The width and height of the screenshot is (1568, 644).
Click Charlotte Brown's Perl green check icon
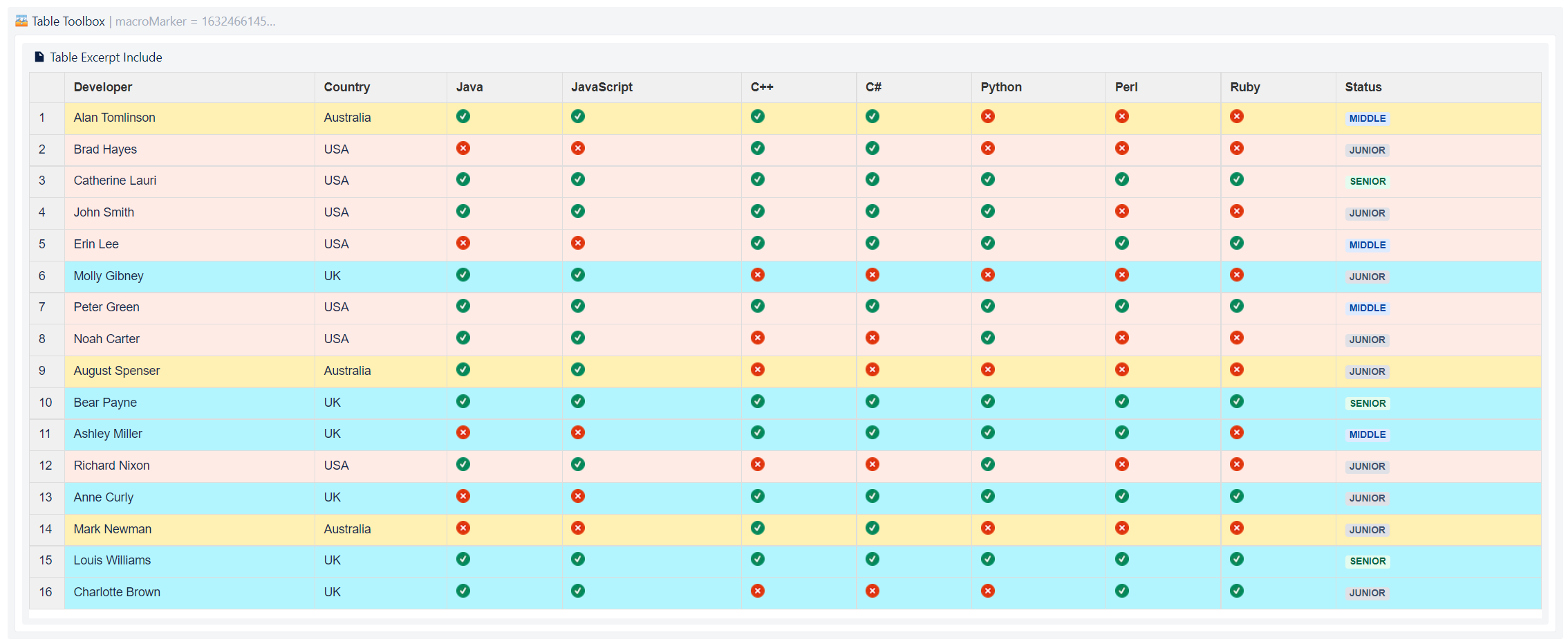pyautogui.click(x=1122, y=591)
